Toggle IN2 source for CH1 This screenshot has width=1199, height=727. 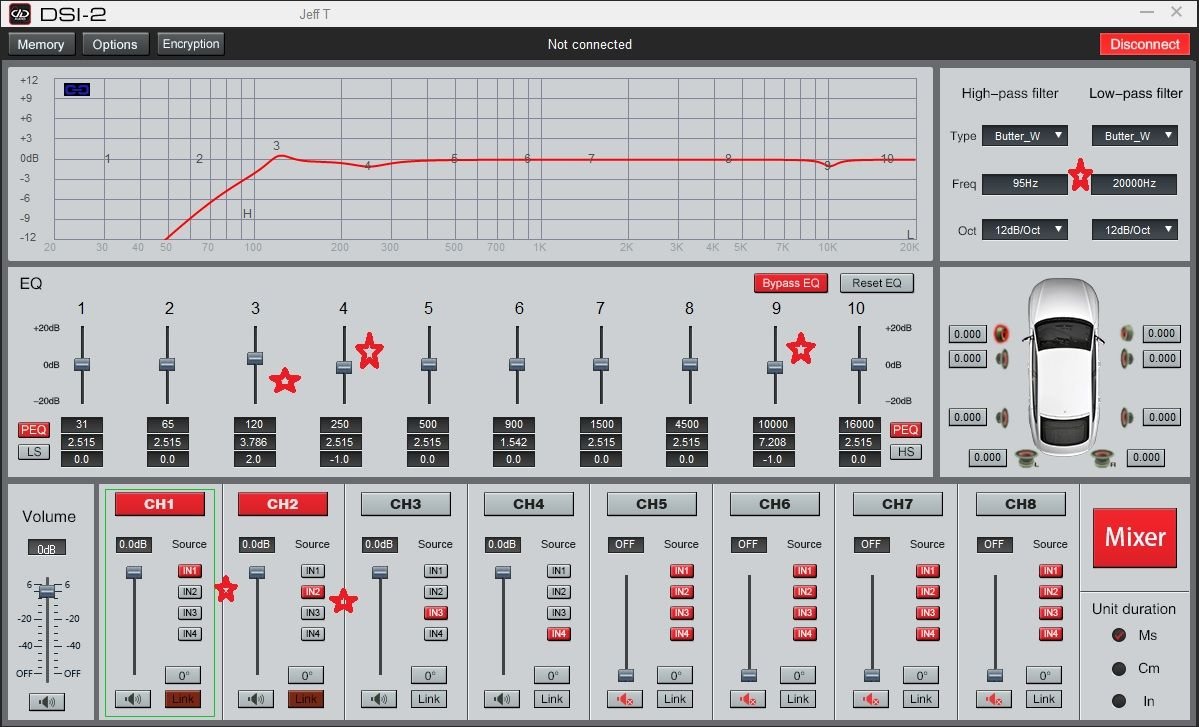[189, 592]
